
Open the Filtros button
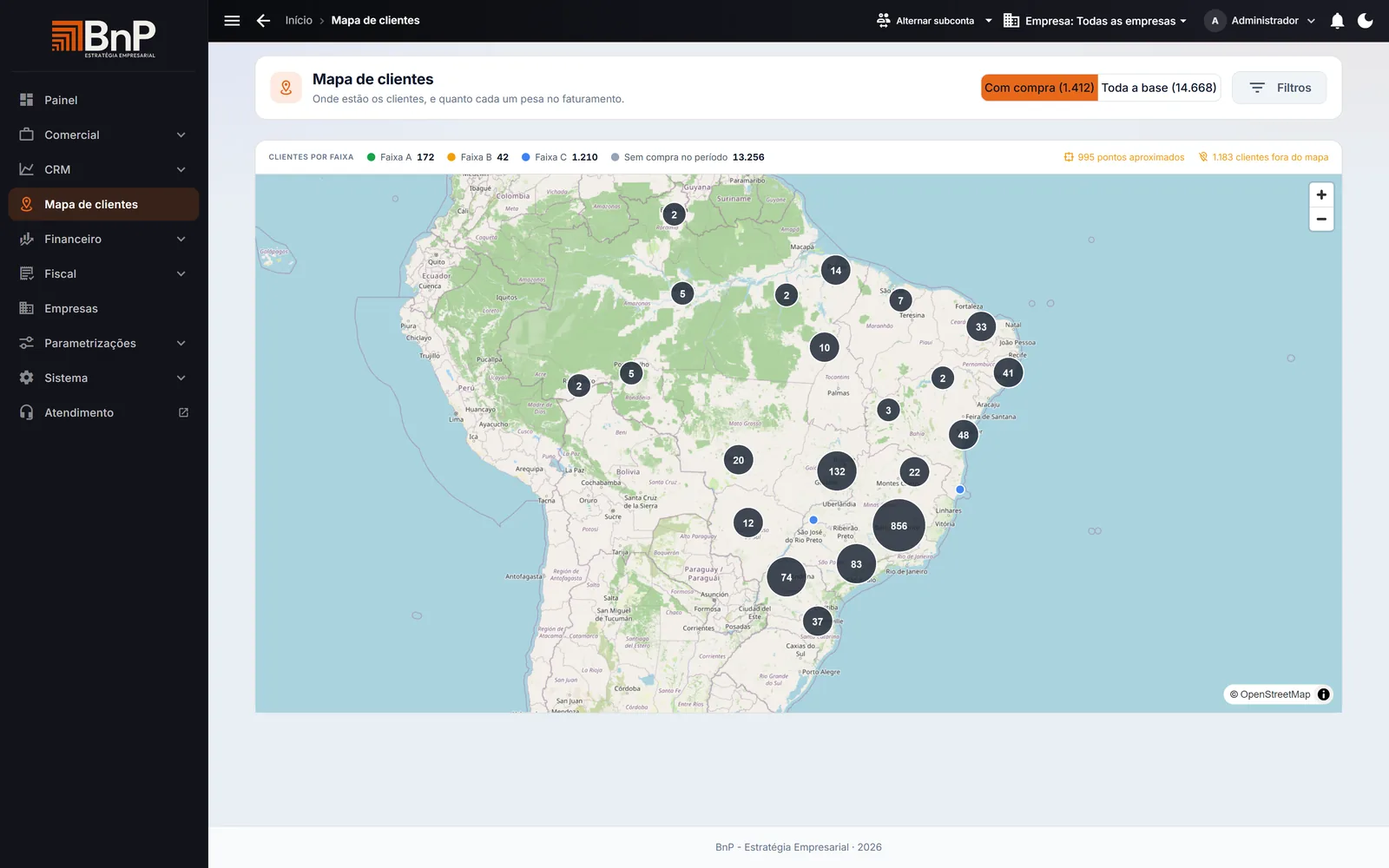tap(1279, 88)
